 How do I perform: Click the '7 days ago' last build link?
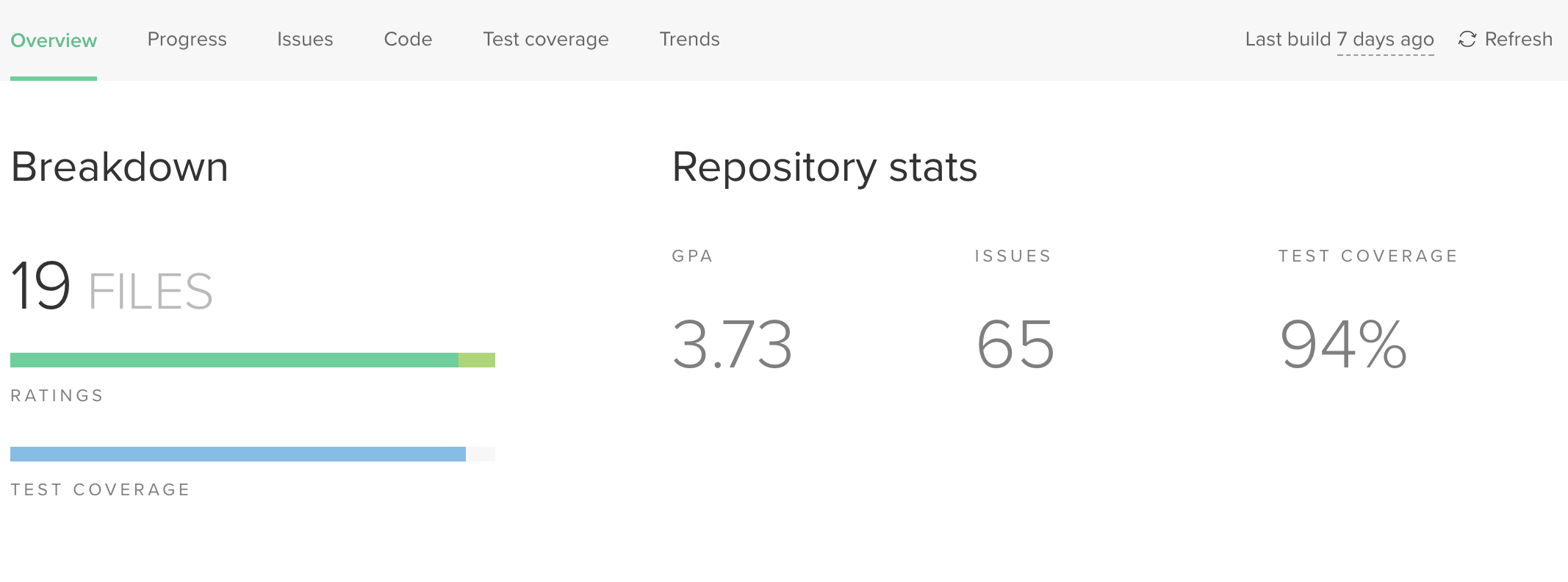click(1384, 40)
